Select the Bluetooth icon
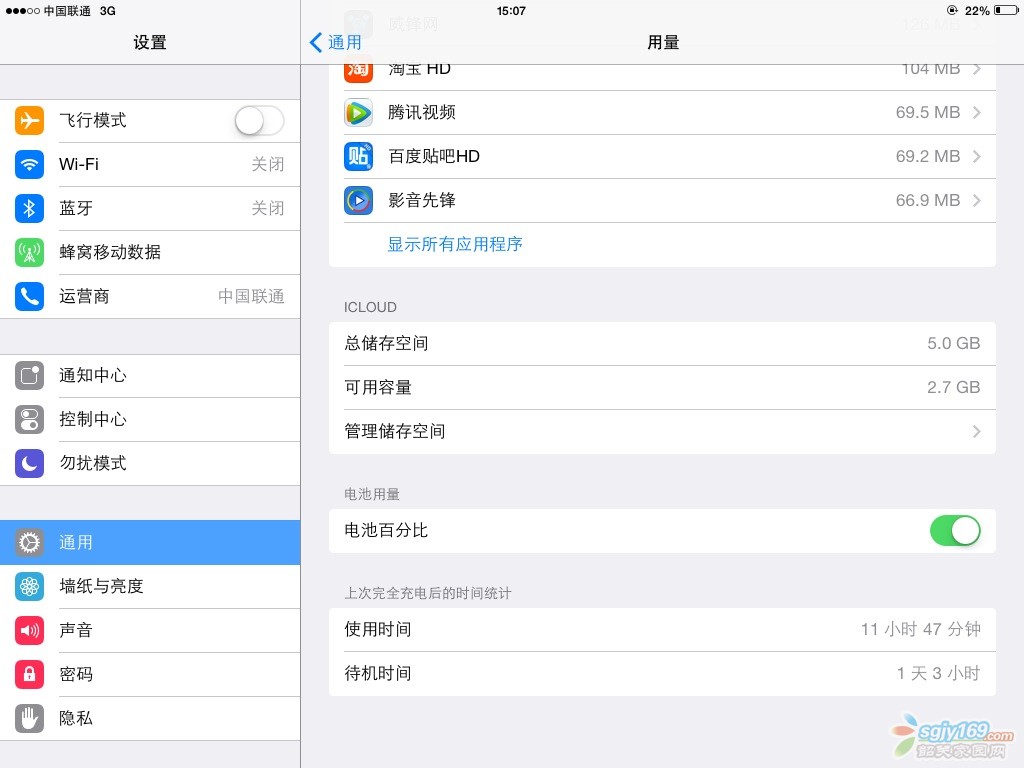Screen dimensions: 1024x768 [x=30, y=208]
